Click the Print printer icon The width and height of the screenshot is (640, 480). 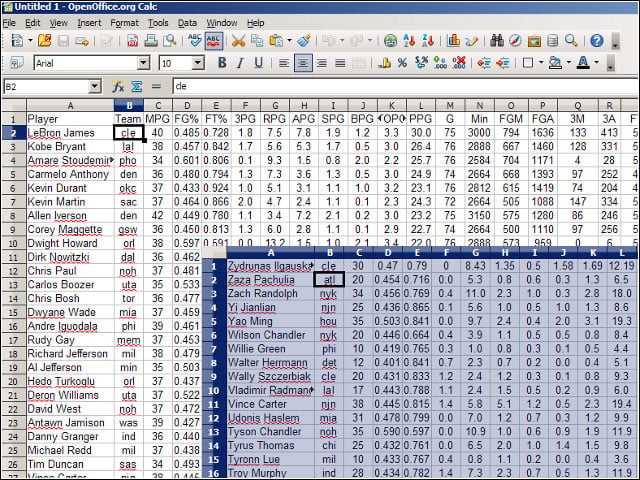tap(151, 41)
